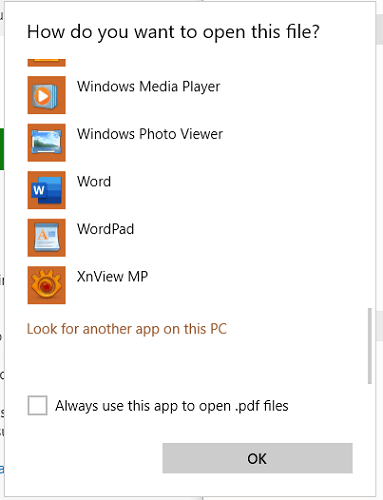Image resolution: width=383 pixels, height=500 pixels.
Task: Select the Windows Media Player icon
Action: [x=46, y=95]
